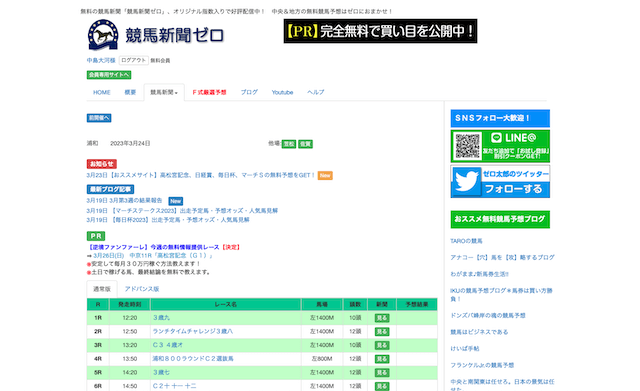The image size is (640, 391).
Task: Open けいば手帖 sidebar link
Action: tap(464, 349)
